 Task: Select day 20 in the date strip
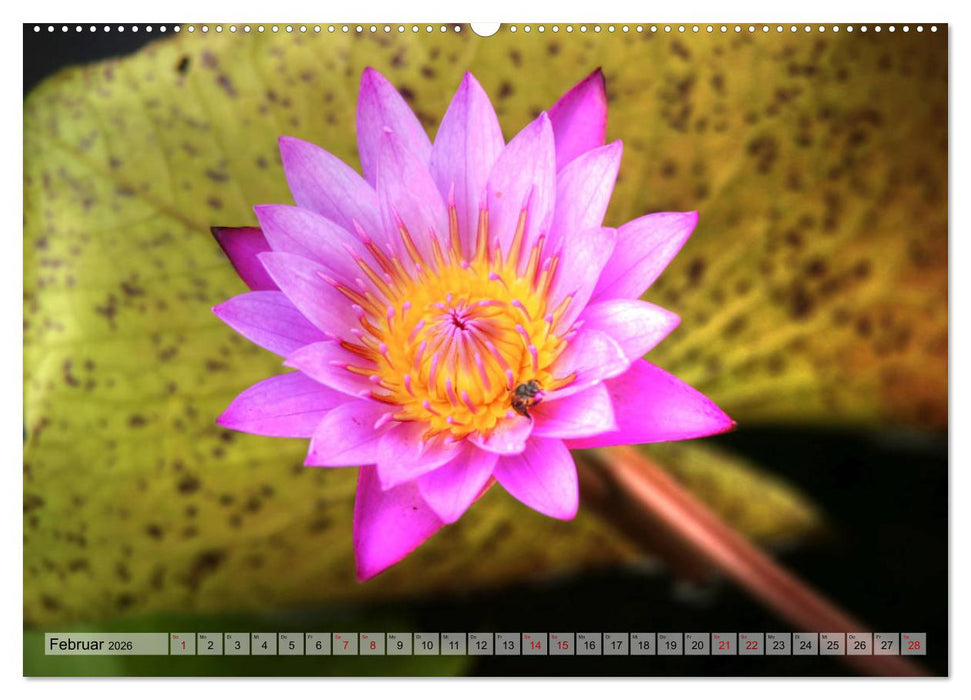pos(696,644)
